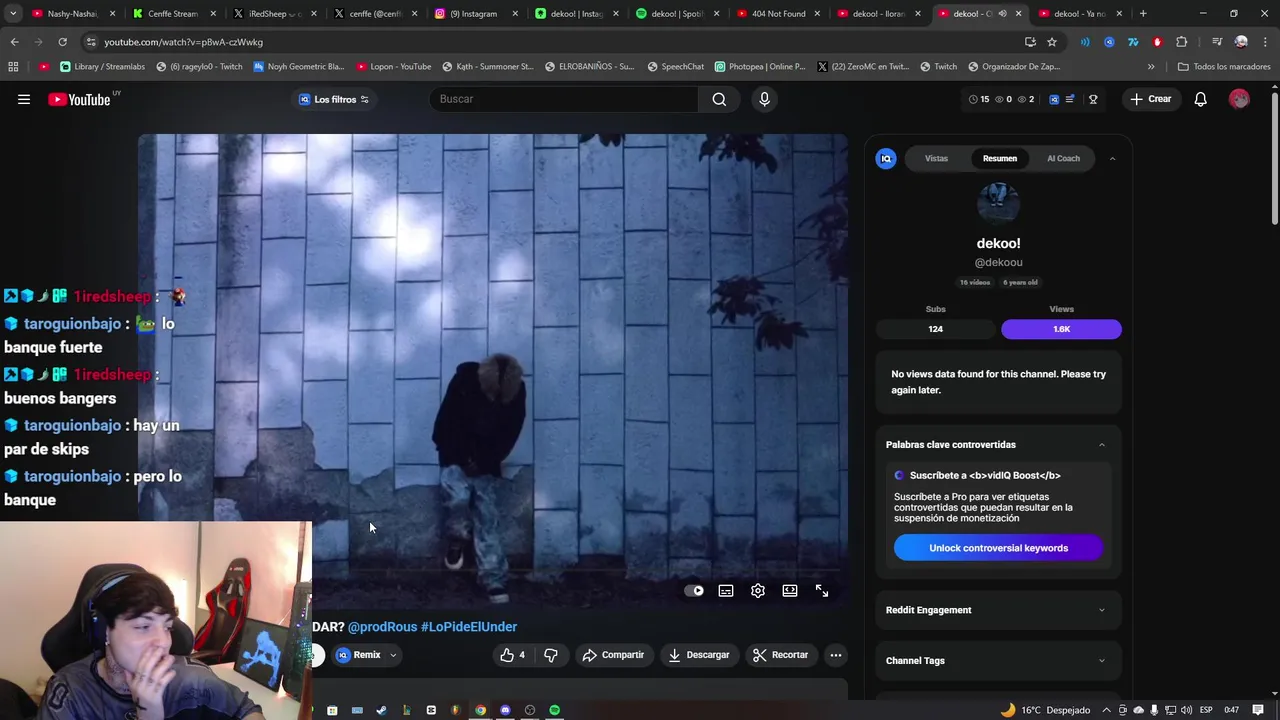Open the Remix dropdown arrow
Image resolution: width=1280 pixels, height=720 pixels.
coord(393,655)
